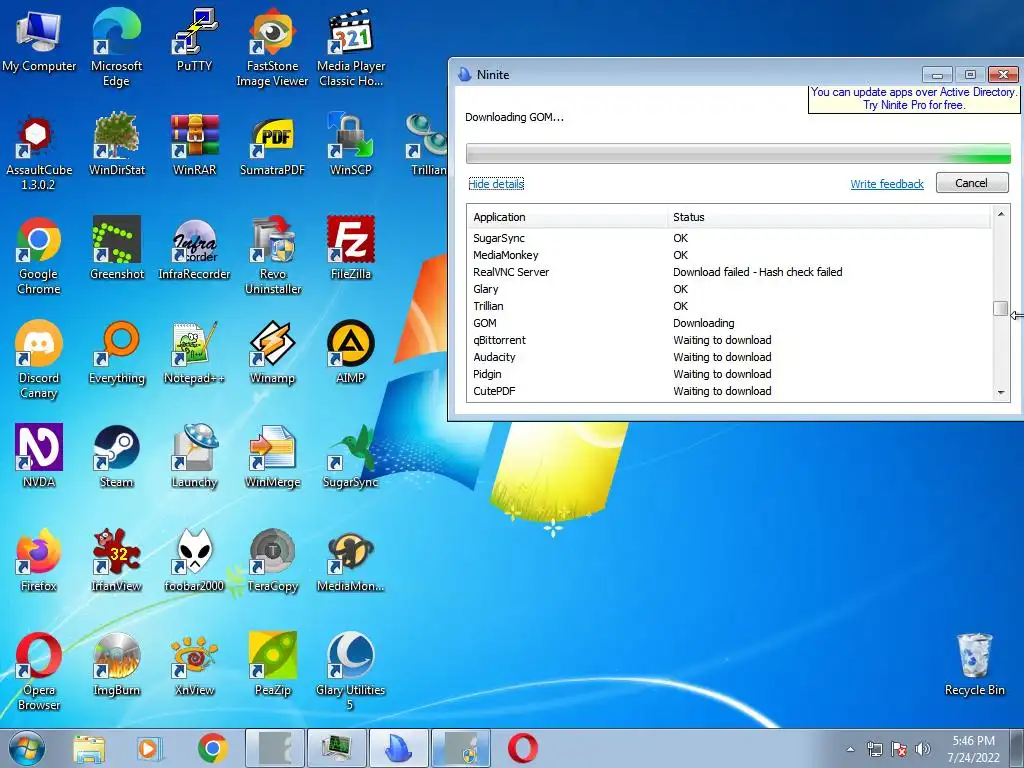The width and height of the screenshot is (1024, 768).
Task: Collapse the list via Hide details link
Action: tap(496, 184)
